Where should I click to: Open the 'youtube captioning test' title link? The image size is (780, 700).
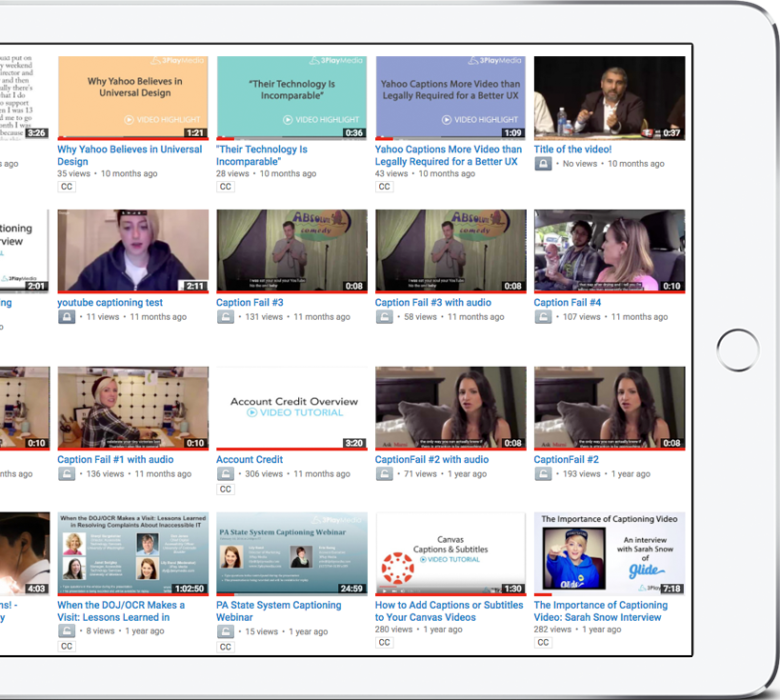coord(110,302)
